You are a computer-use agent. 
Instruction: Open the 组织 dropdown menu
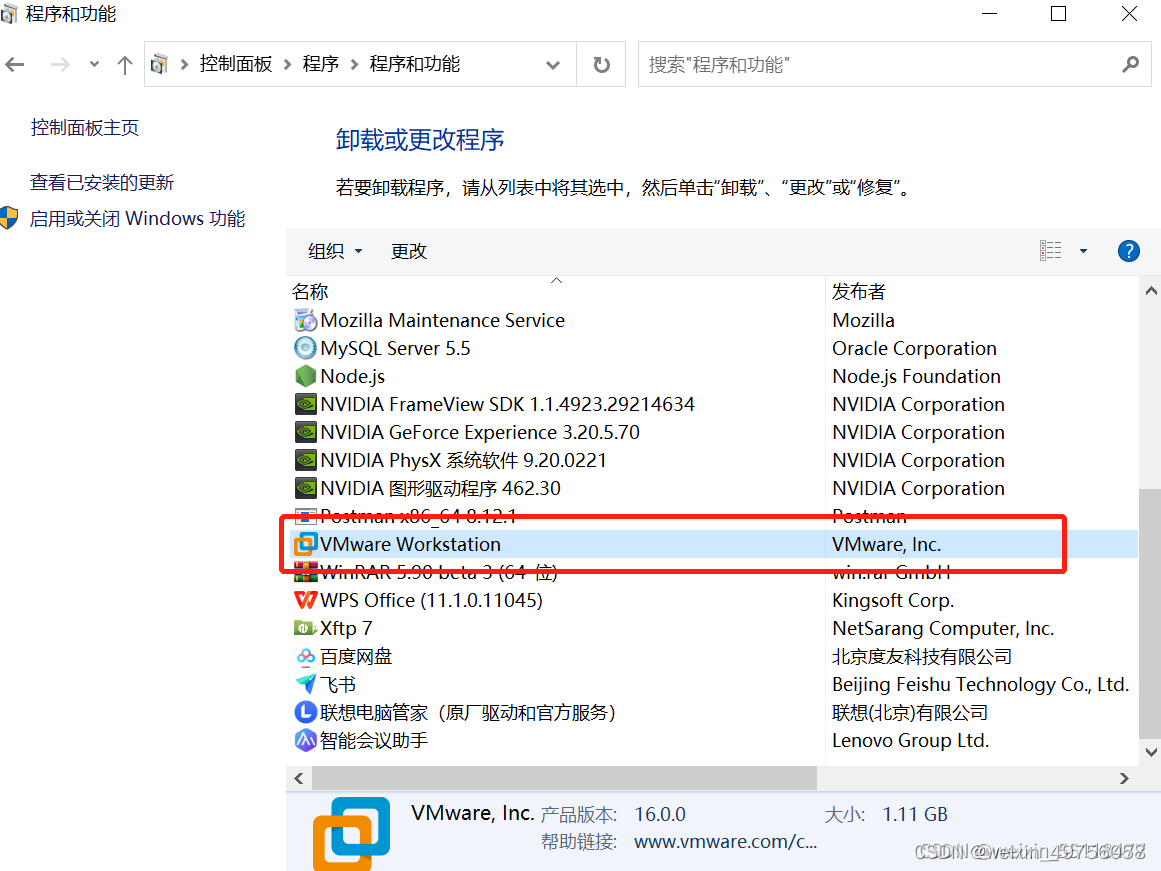click(x=335, y=251)
